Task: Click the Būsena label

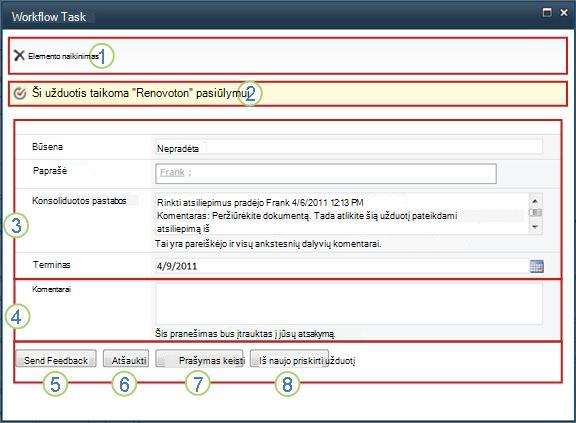Action: pos(47,147)
